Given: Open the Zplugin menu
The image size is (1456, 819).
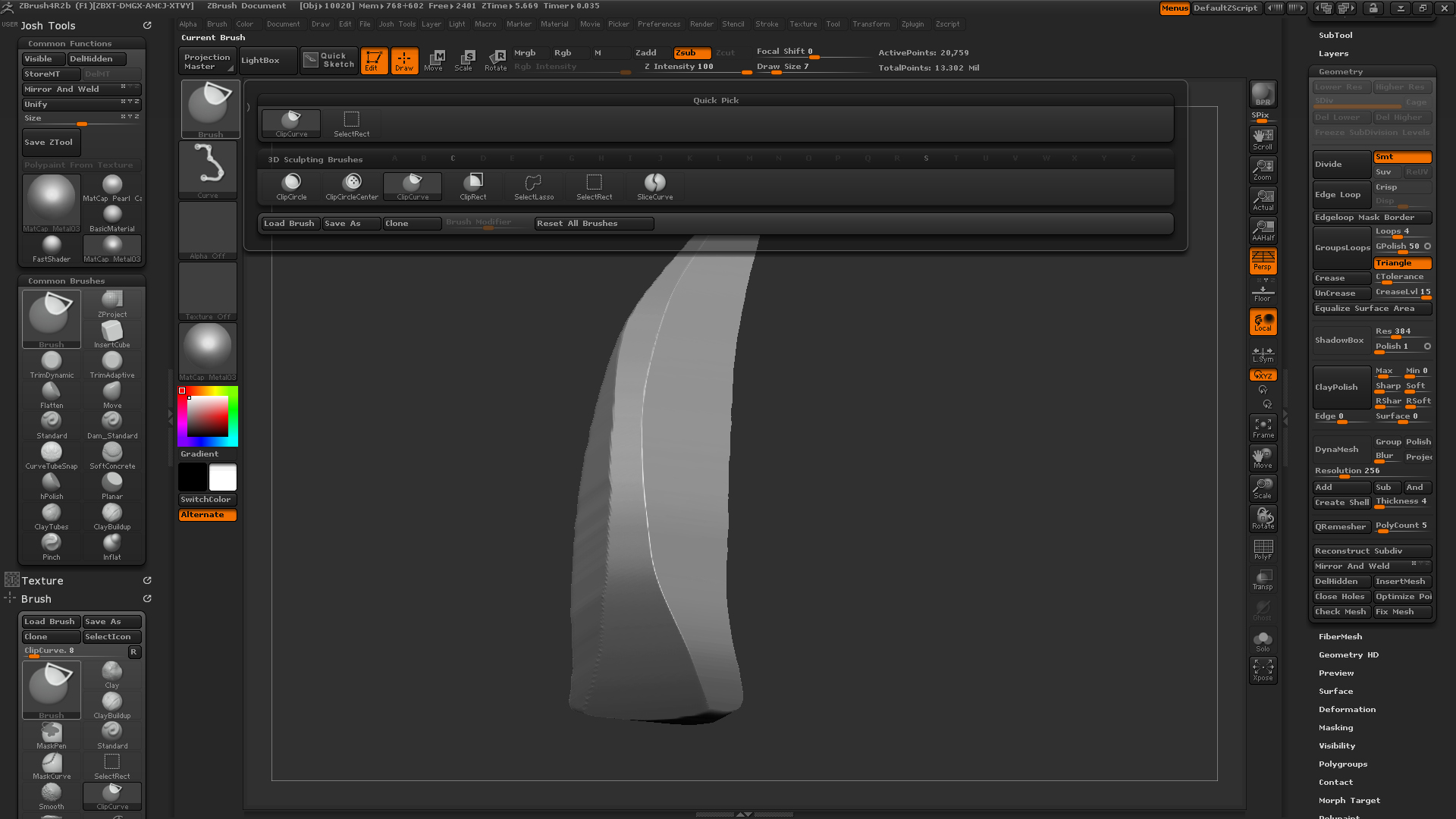Looking at the screenshot, I should pyautogui.click(x=912, y=24).
